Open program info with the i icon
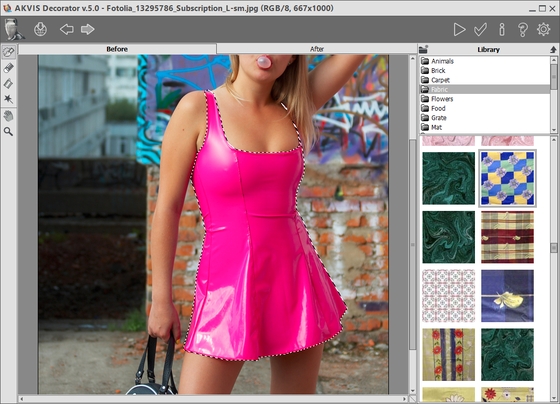The width and height of the screenshot is (560, 404). tap(502, 30)
